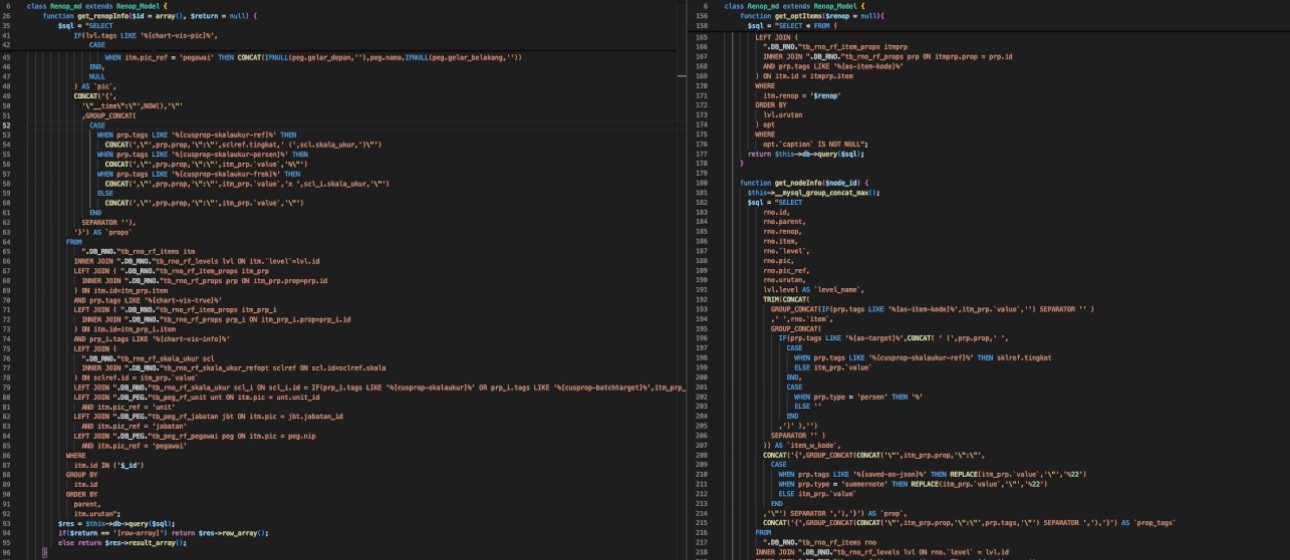Click 'itm.urutan";' on line 92
1290x560 pixels.
pyautogui.click(x=96, y=513)
